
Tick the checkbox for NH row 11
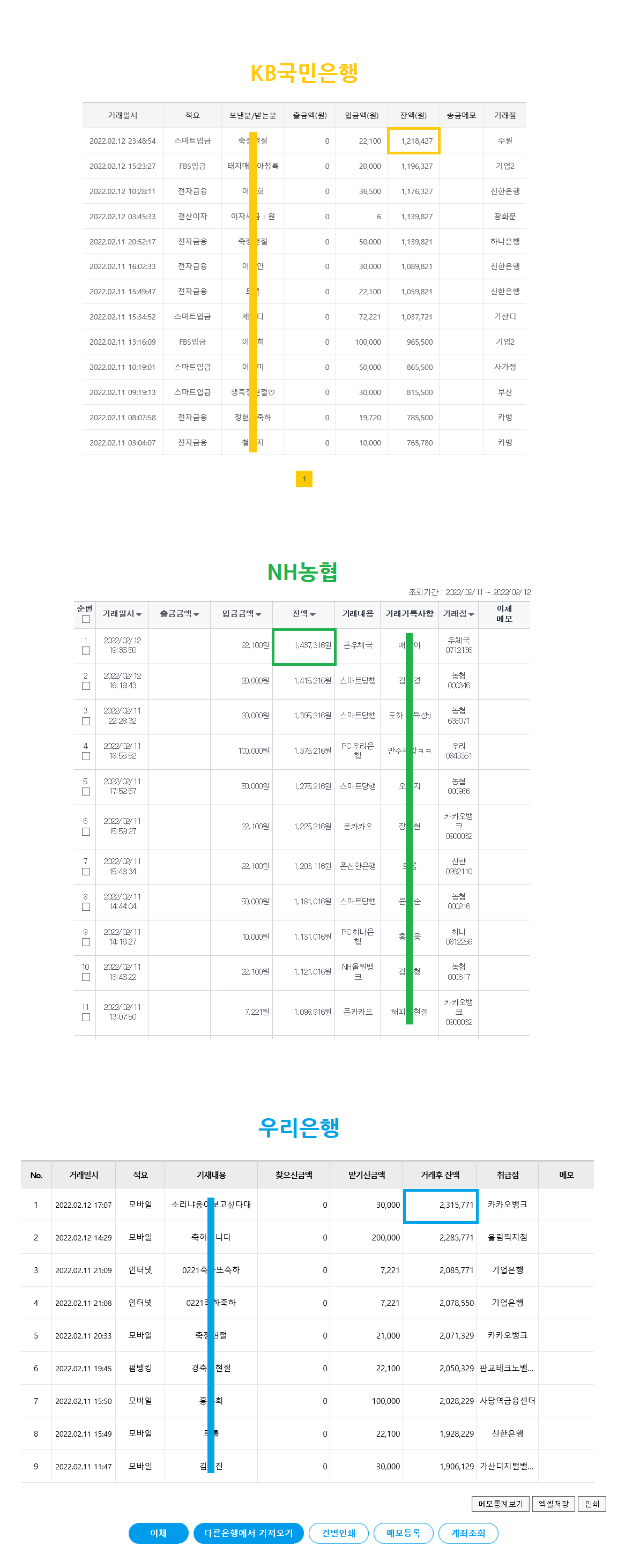tap(86, 1017)
